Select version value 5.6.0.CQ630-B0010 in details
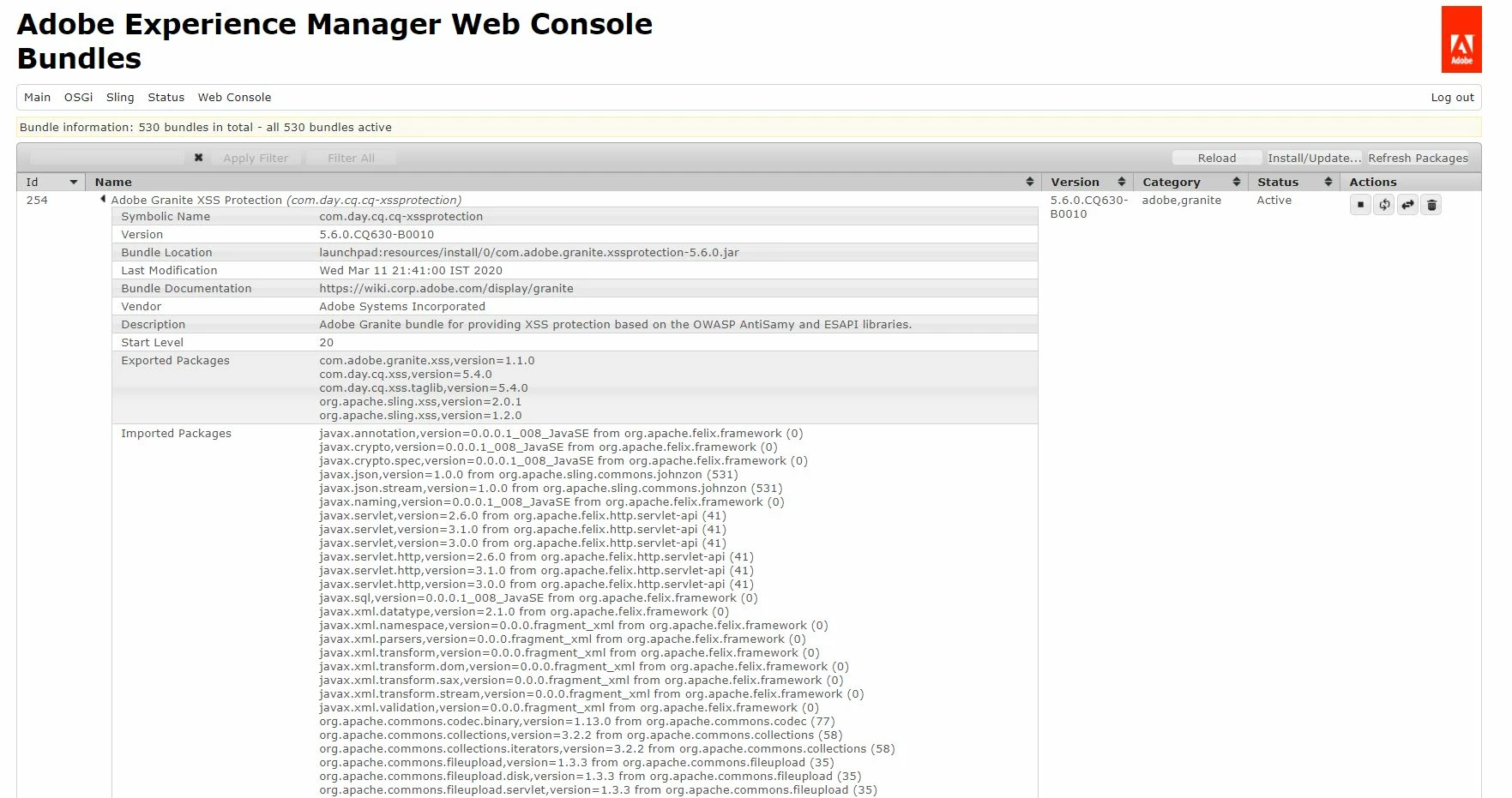Screen dimensions: 1512x798 pyautogui.click(x=376, y=235)
